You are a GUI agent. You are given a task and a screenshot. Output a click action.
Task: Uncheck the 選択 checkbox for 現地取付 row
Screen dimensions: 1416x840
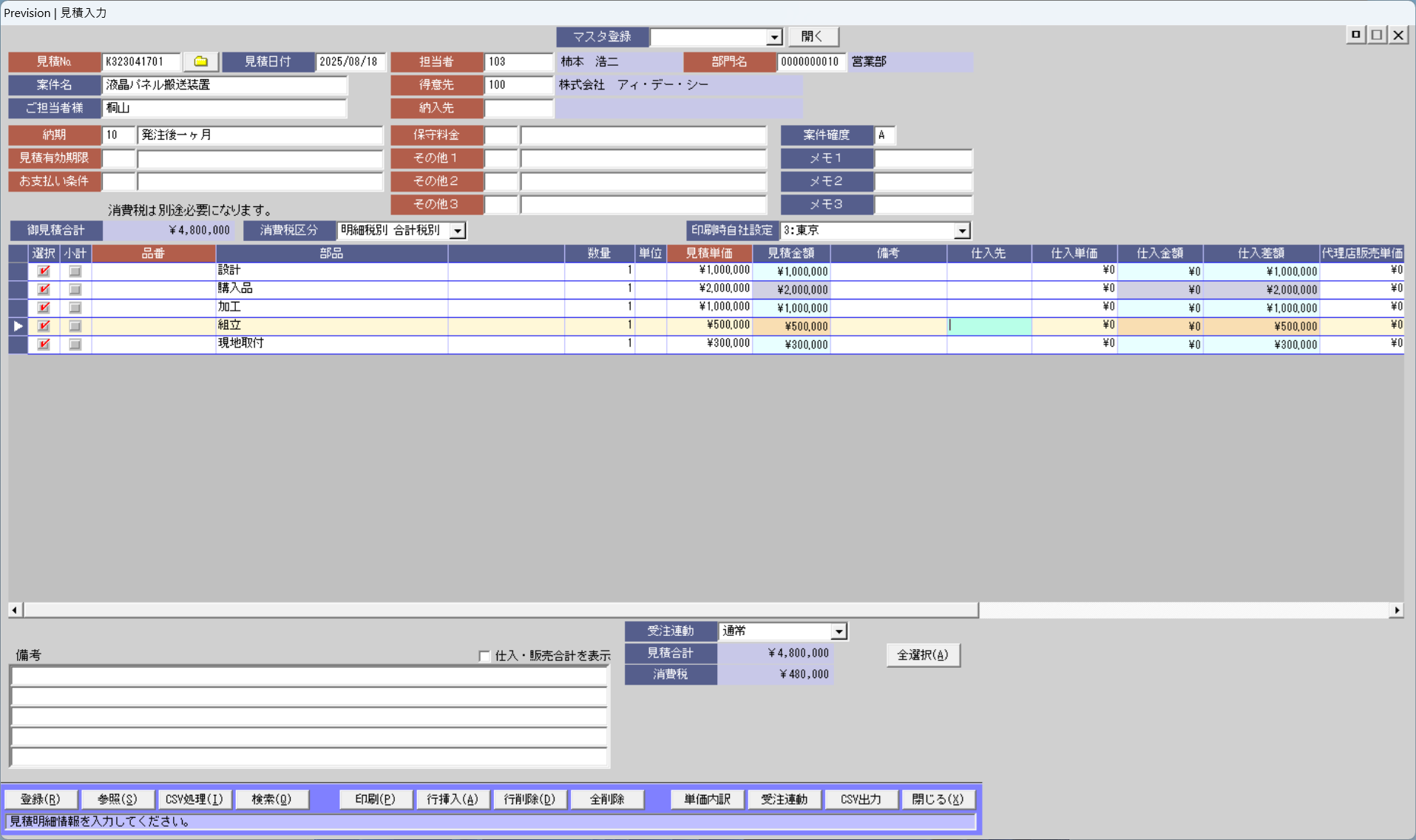(x=44, y=345)
